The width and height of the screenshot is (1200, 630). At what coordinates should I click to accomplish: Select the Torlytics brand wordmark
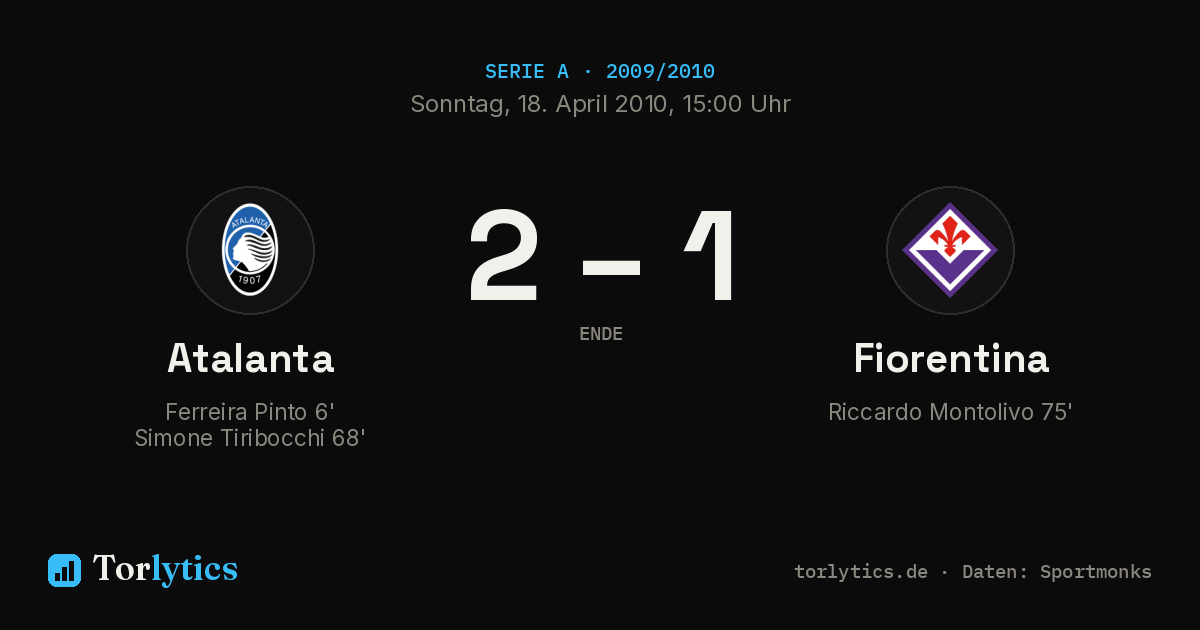click(x=165, y=569)
